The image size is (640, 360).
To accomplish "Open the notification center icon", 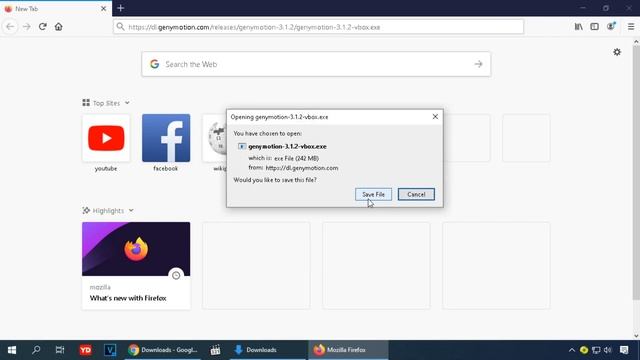I will click(624, 350).
